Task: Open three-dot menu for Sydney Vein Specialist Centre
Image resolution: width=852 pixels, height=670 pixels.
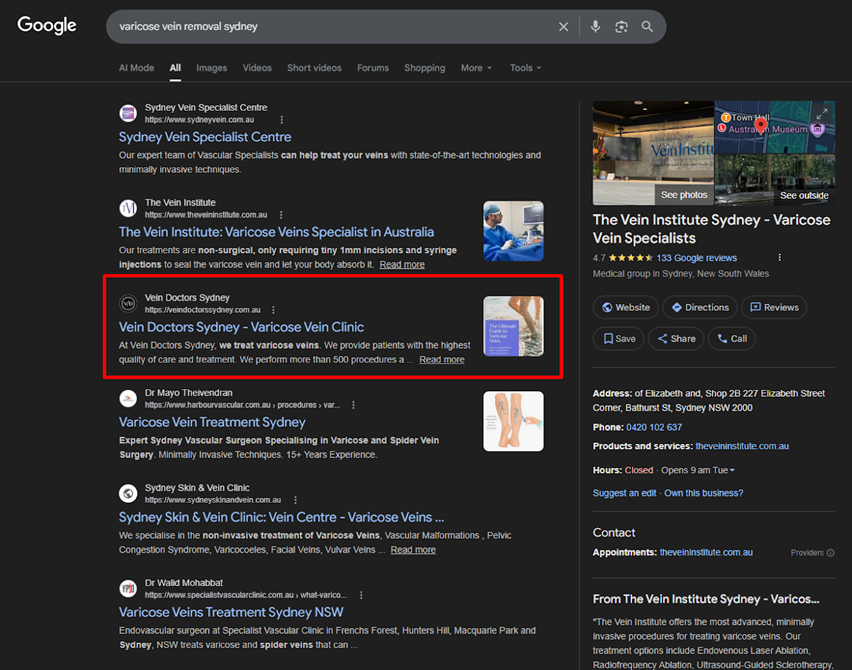Action: tap(281, 120)
